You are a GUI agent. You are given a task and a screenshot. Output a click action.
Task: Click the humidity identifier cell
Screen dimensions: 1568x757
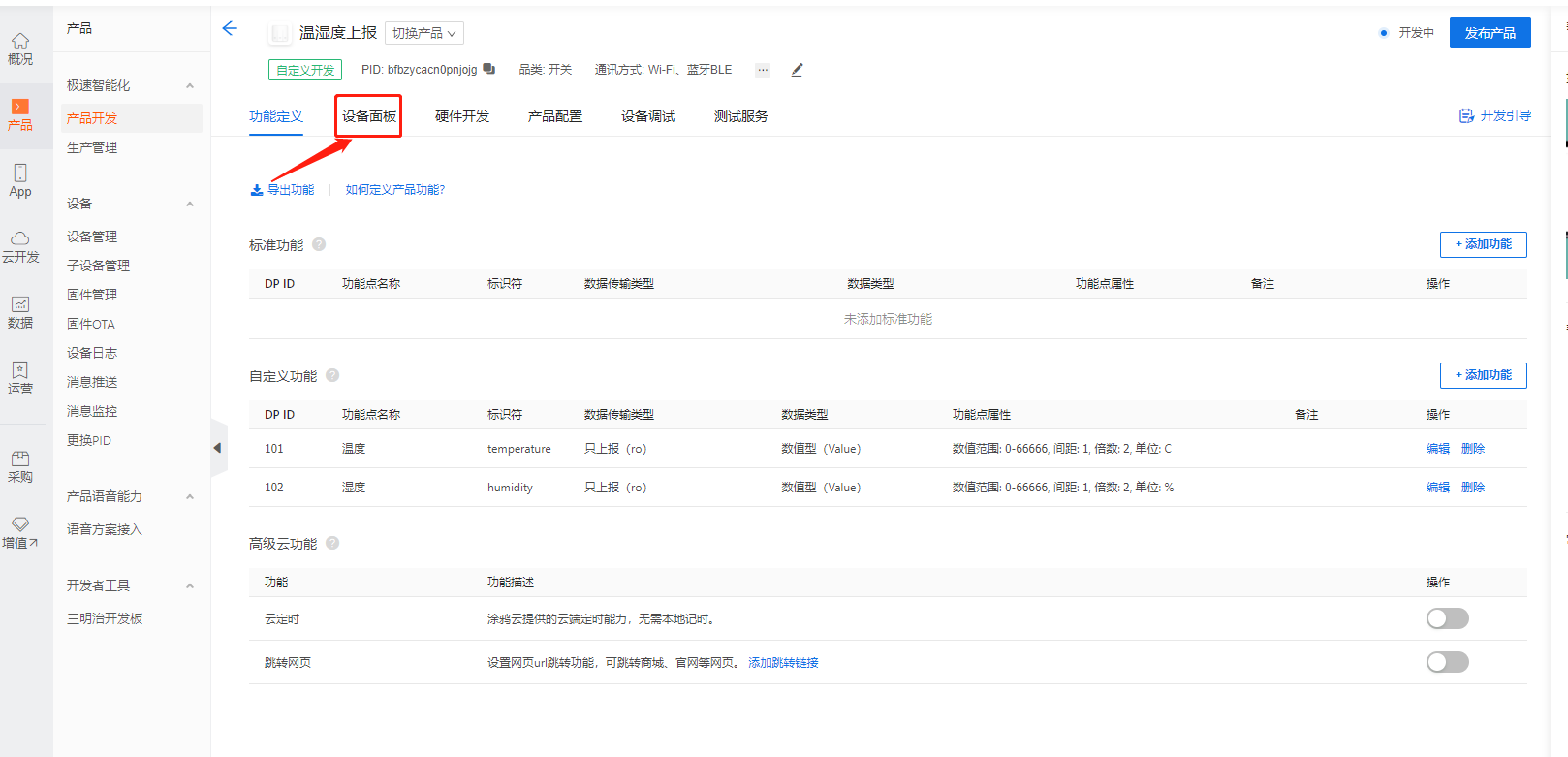coord(511,488)
